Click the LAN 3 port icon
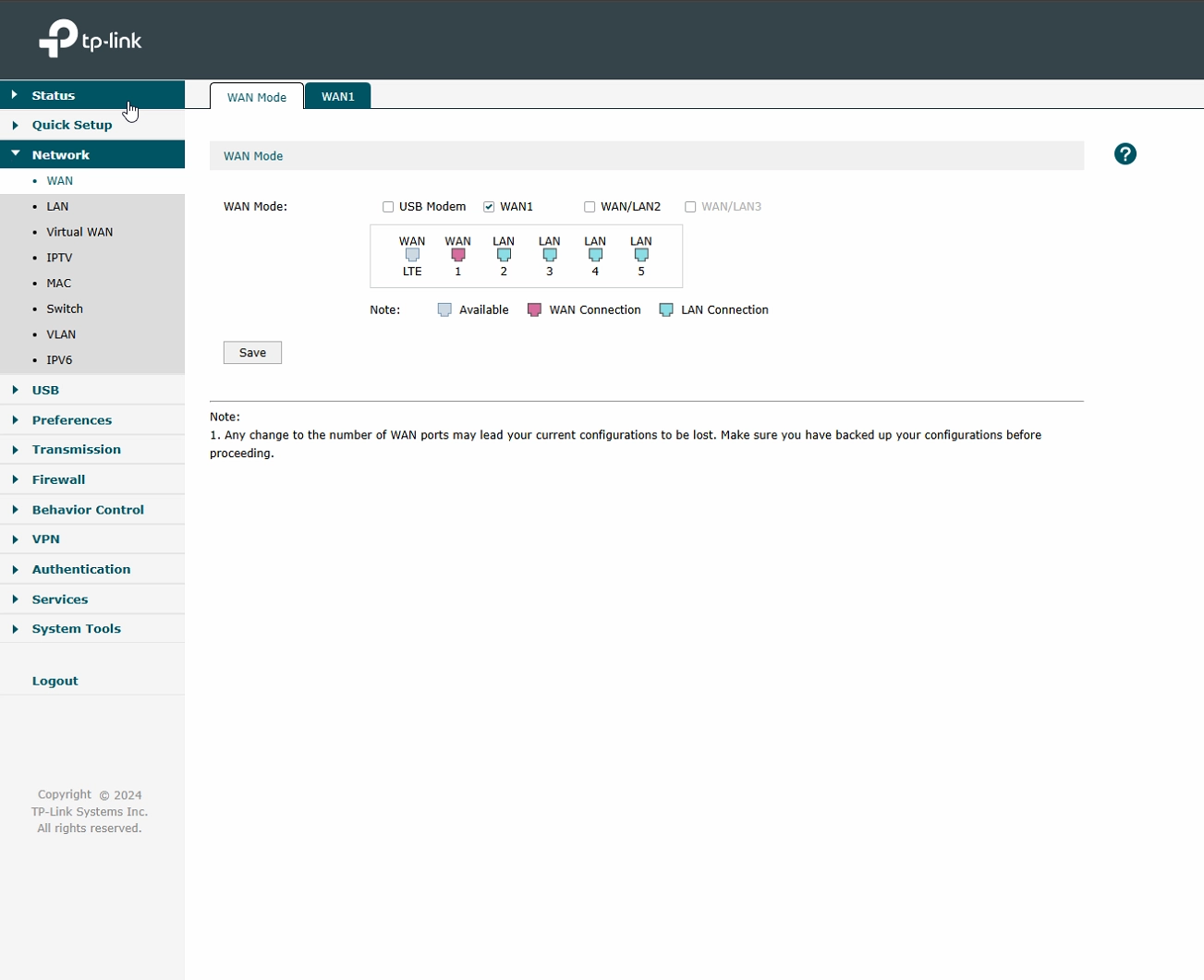This screenshot has width=1204, height=980. (549, 255)
